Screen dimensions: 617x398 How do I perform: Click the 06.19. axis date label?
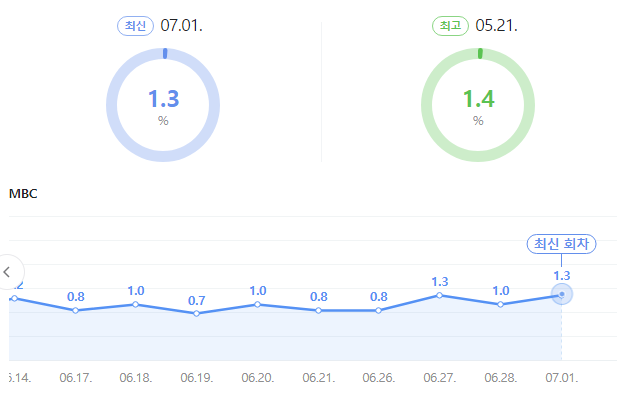[x=197, y=378]
